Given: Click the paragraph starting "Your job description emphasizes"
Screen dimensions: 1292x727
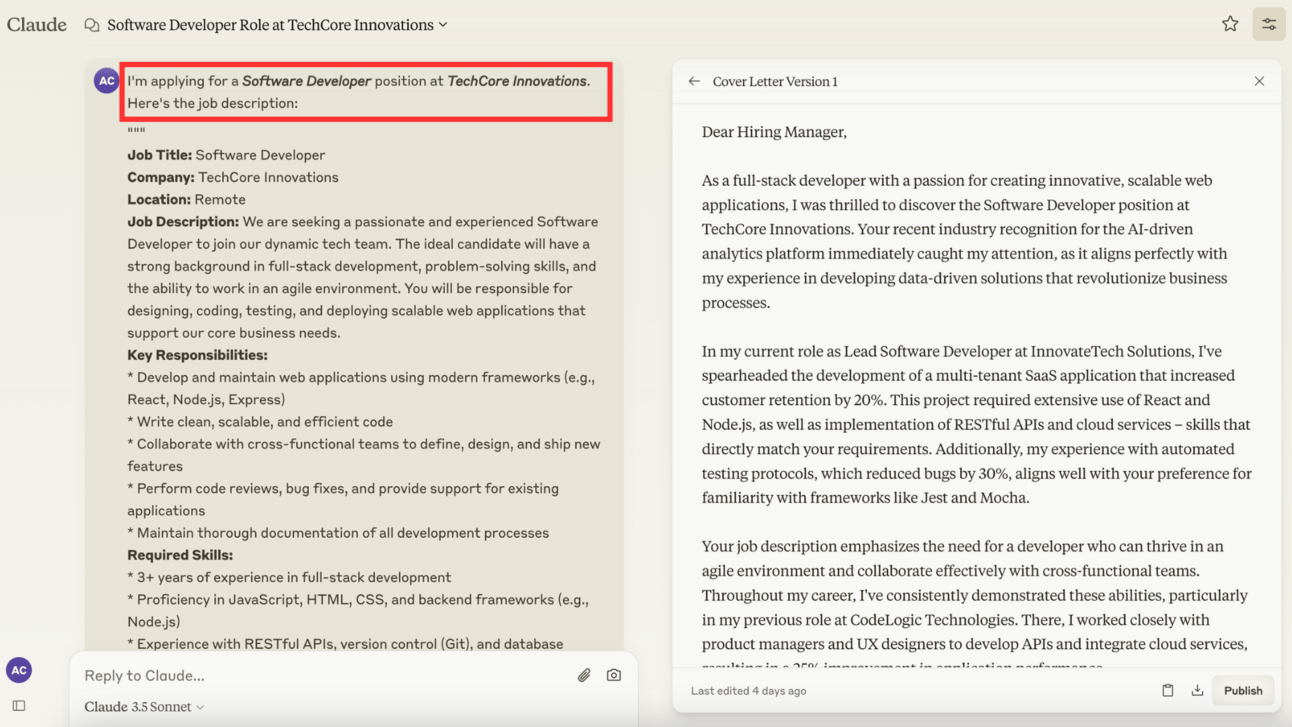Looking at the screenshot, I should 975,607.
